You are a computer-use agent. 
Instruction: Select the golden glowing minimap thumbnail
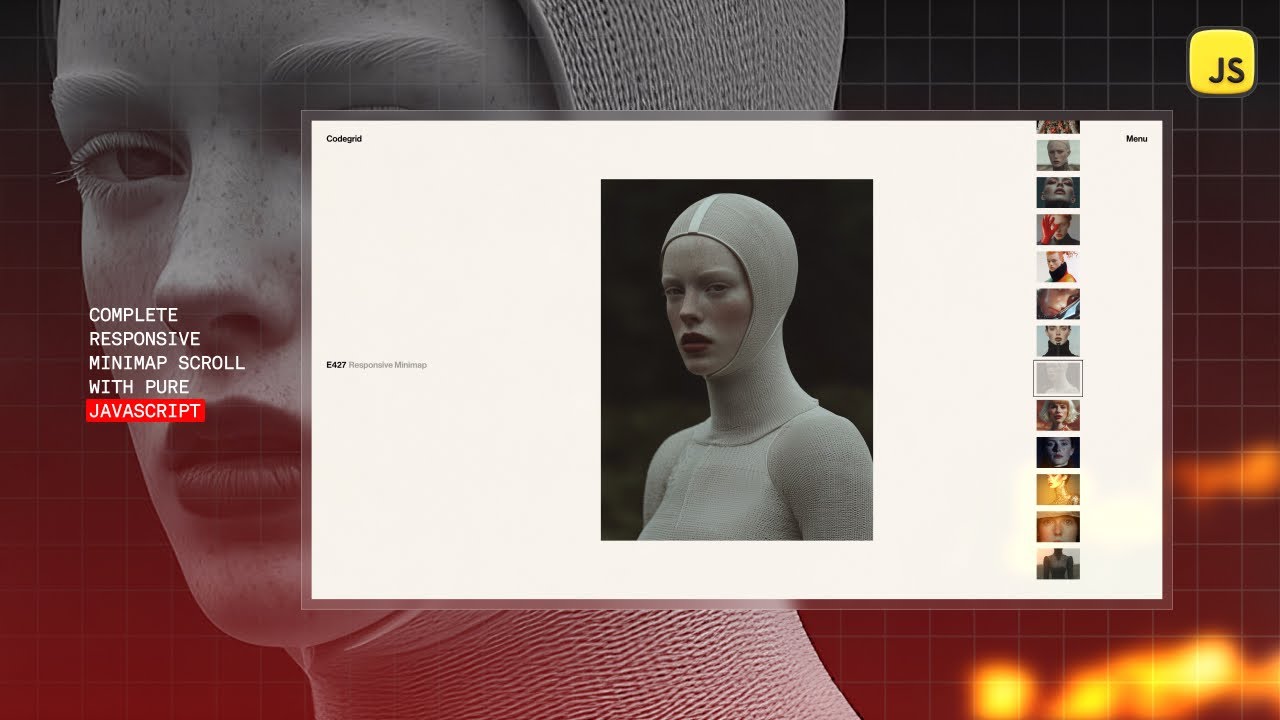pyautogui.click(x=1058, y=489)
